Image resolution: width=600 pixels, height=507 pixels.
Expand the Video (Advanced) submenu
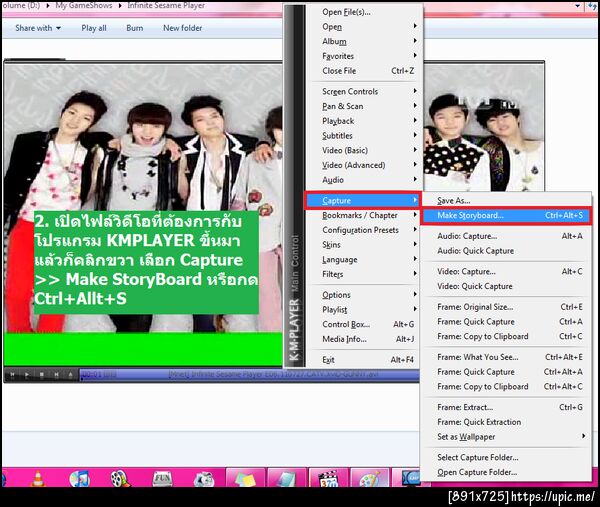(x=364, y=165)
